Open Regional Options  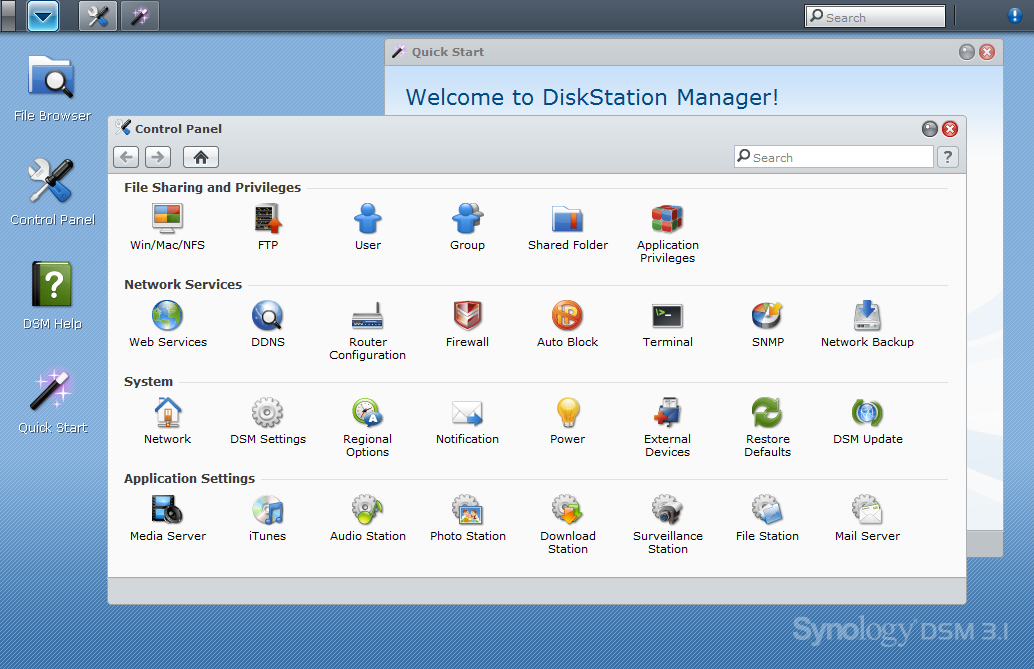[368, 428]
